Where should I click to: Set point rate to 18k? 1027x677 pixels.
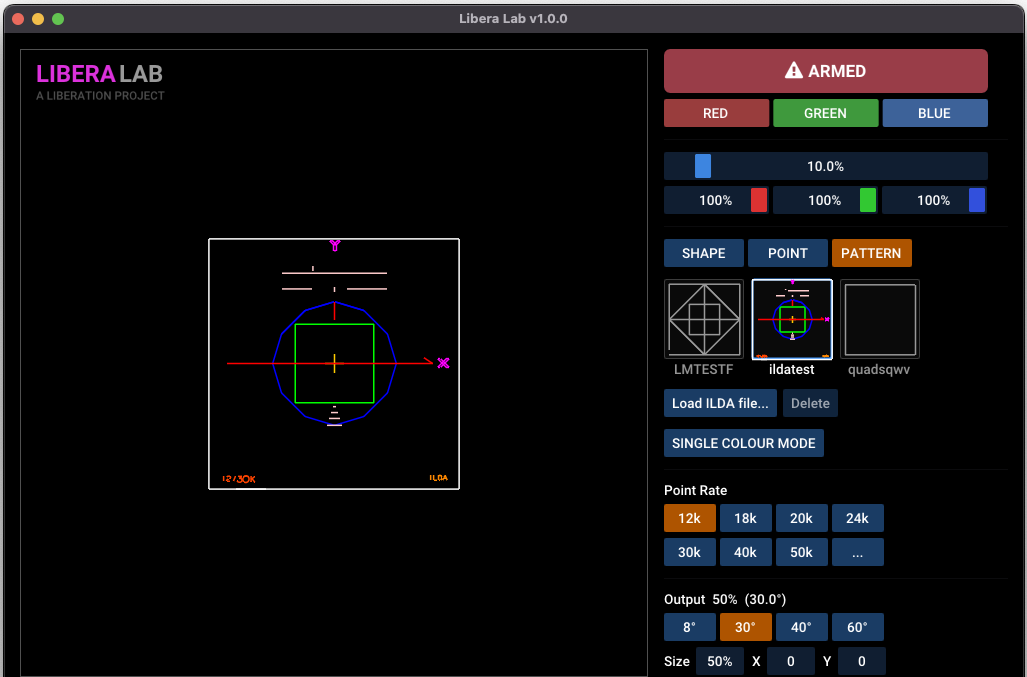coord(745,519)
